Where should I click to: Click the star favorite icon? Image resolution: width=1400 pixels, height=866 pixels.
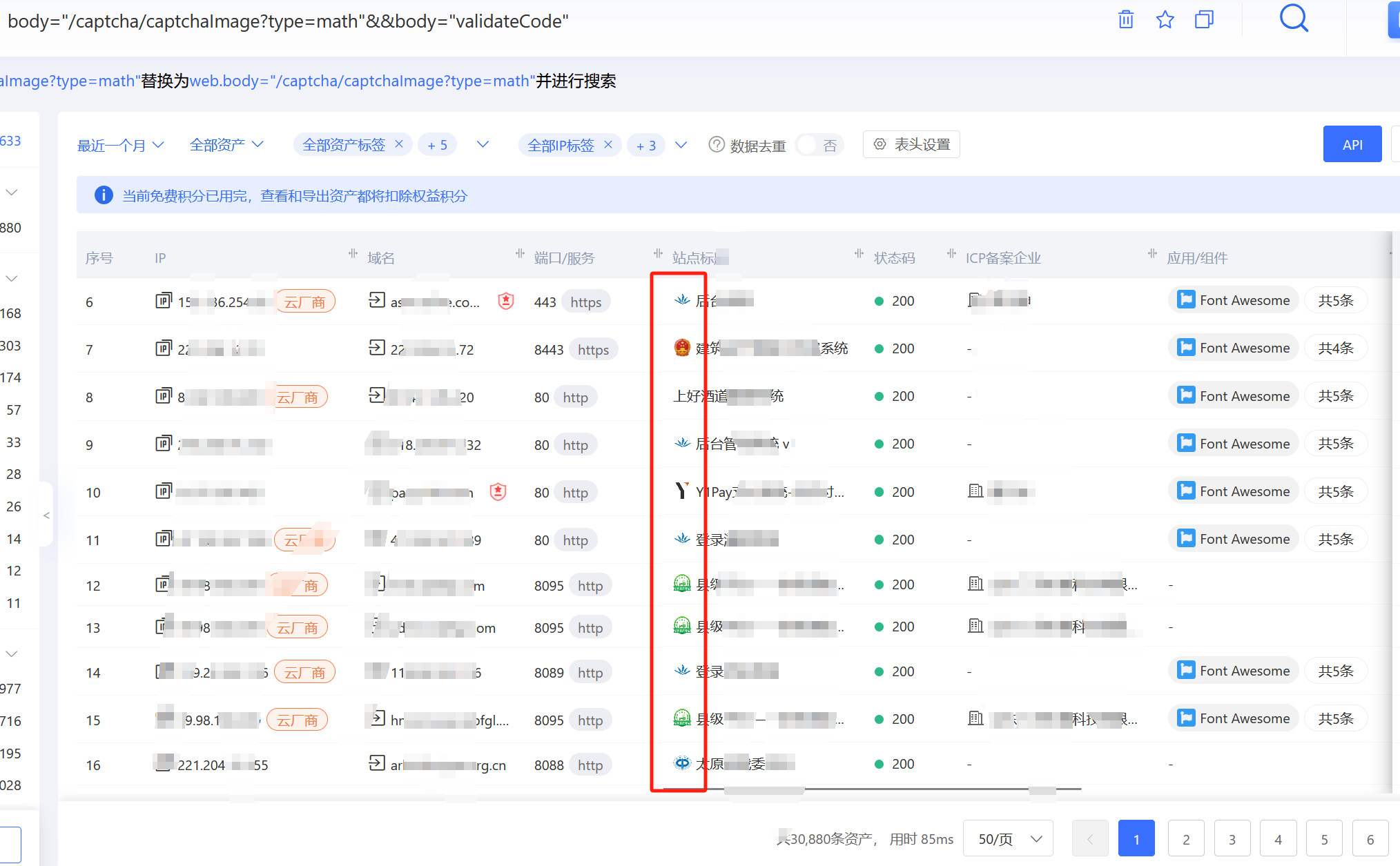(x=1165, y=19)
